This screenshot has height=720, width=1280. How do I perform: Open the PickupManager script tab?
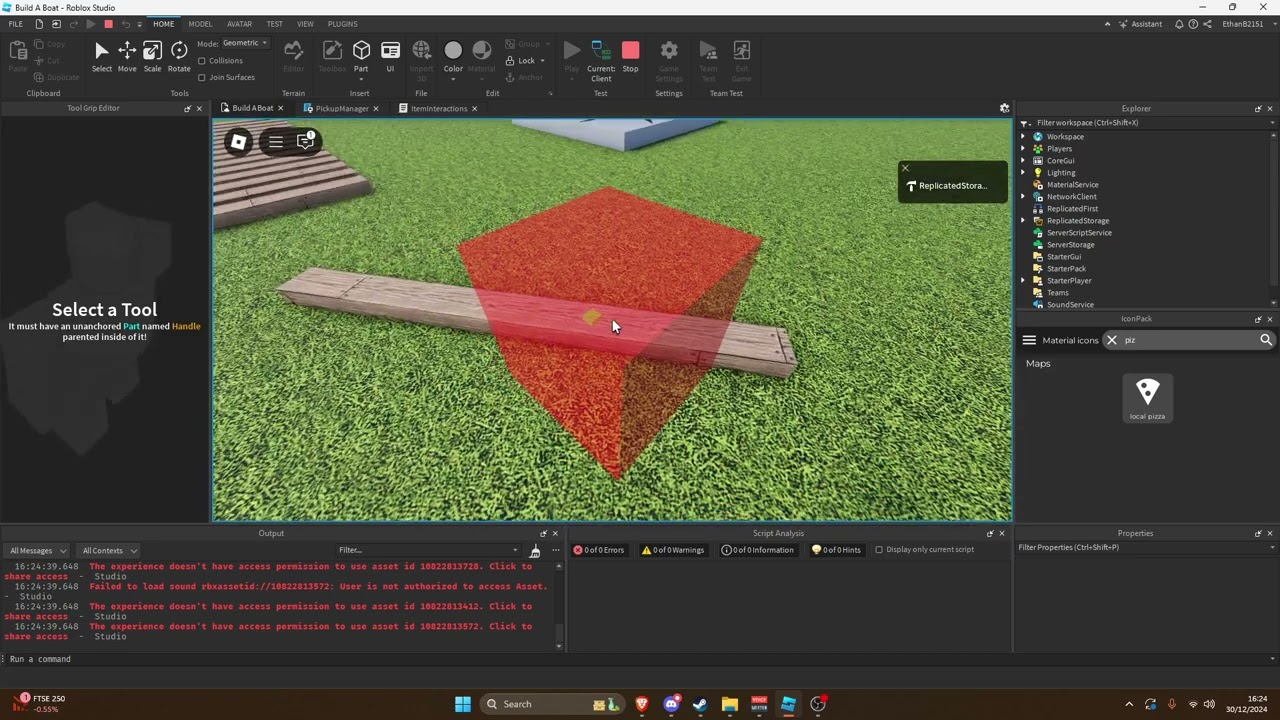click(x=342, y=108)
